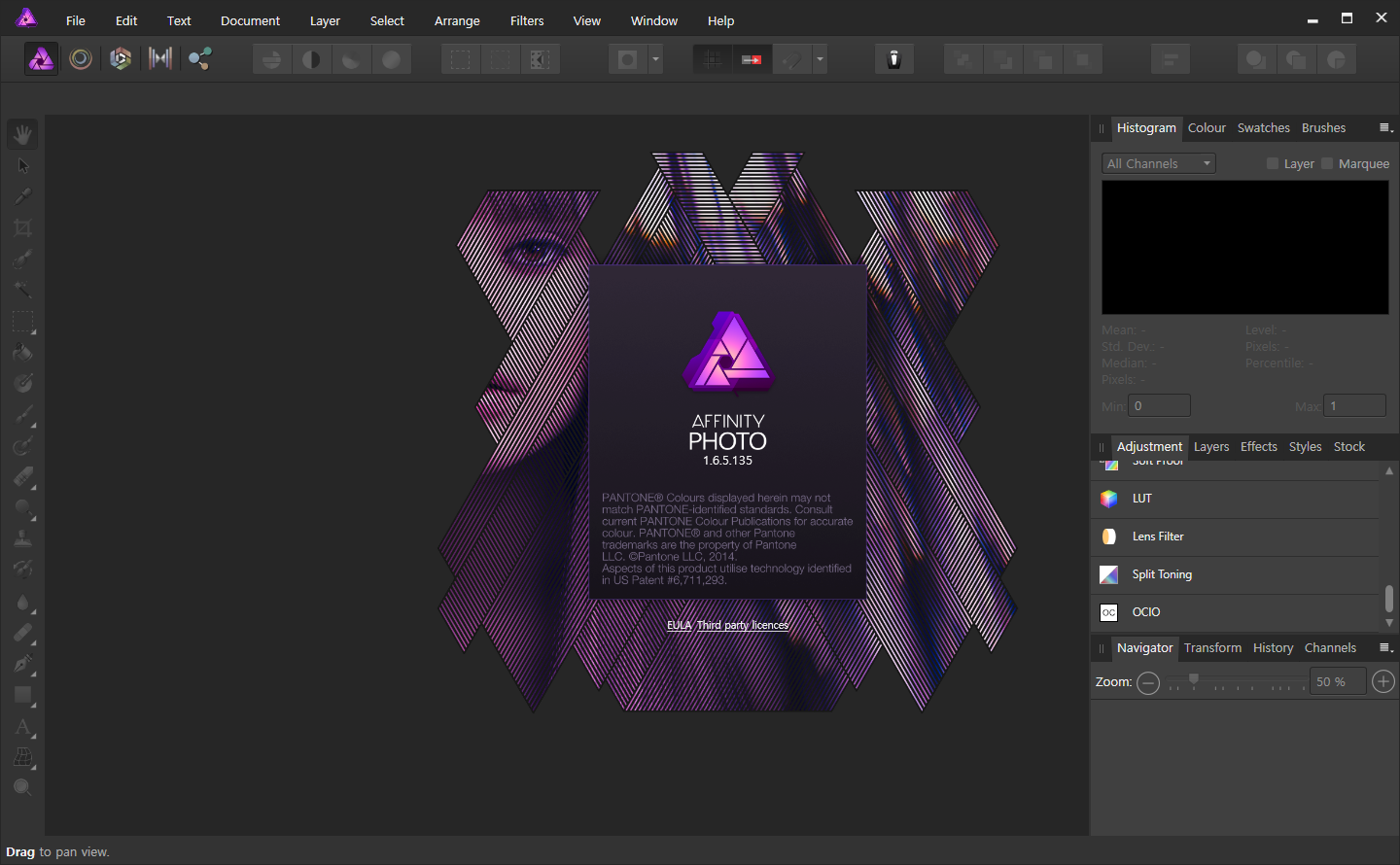
Task: Click the Navigator zoom slider handle
Action: (1194, 679)
